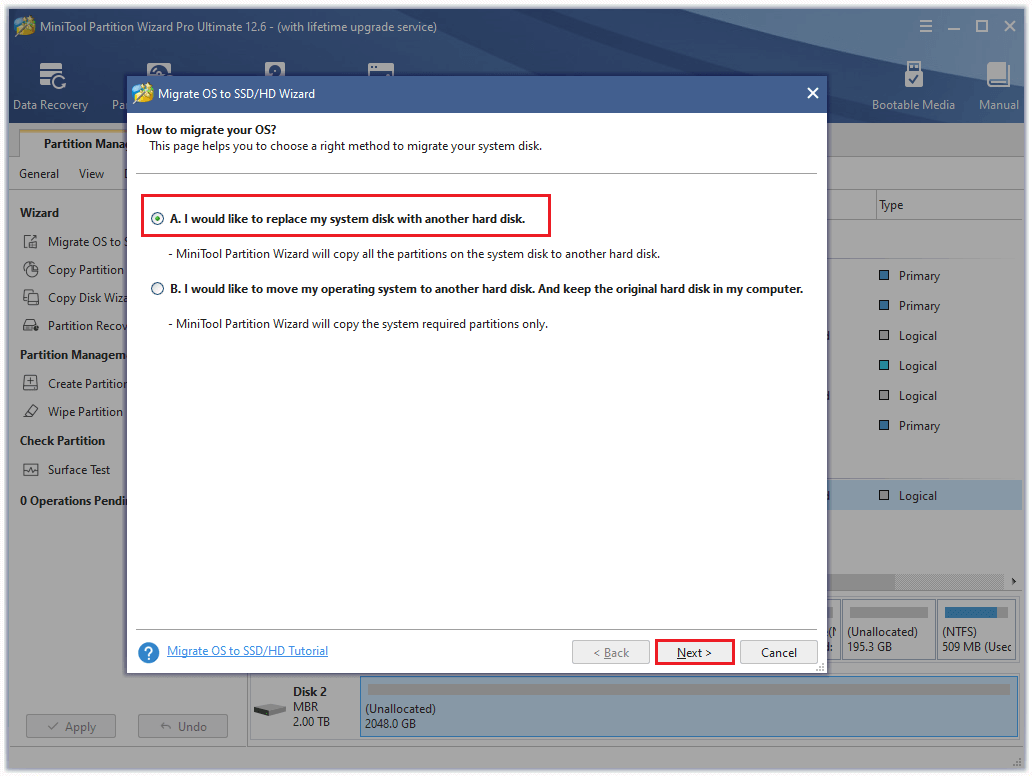Select option B to move operating system only
This screenshot has width=1032, height=776.
(x=157, y=289)
